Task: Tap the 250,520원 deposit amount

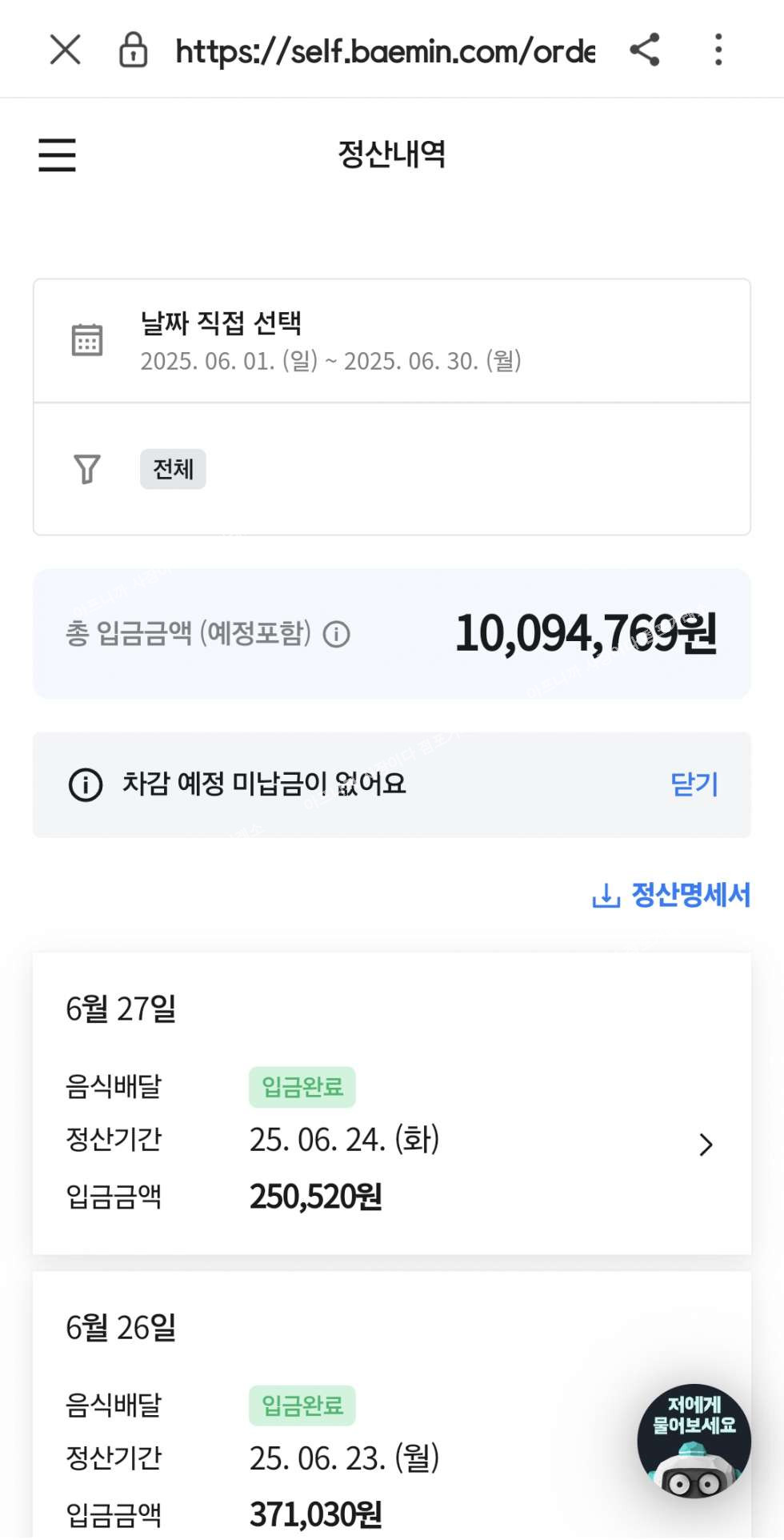Action: 316,1197
